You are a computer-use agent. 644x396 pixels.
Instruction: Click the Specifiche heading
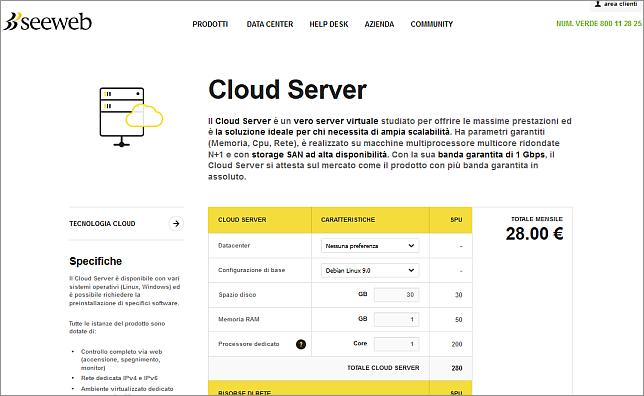tap(96, 261)
